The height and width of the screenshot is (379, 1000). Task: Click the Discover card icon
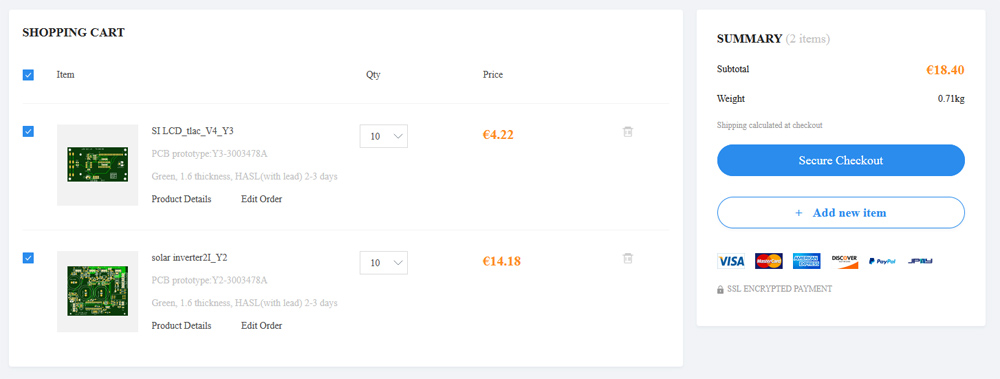(x=844, y=261)
